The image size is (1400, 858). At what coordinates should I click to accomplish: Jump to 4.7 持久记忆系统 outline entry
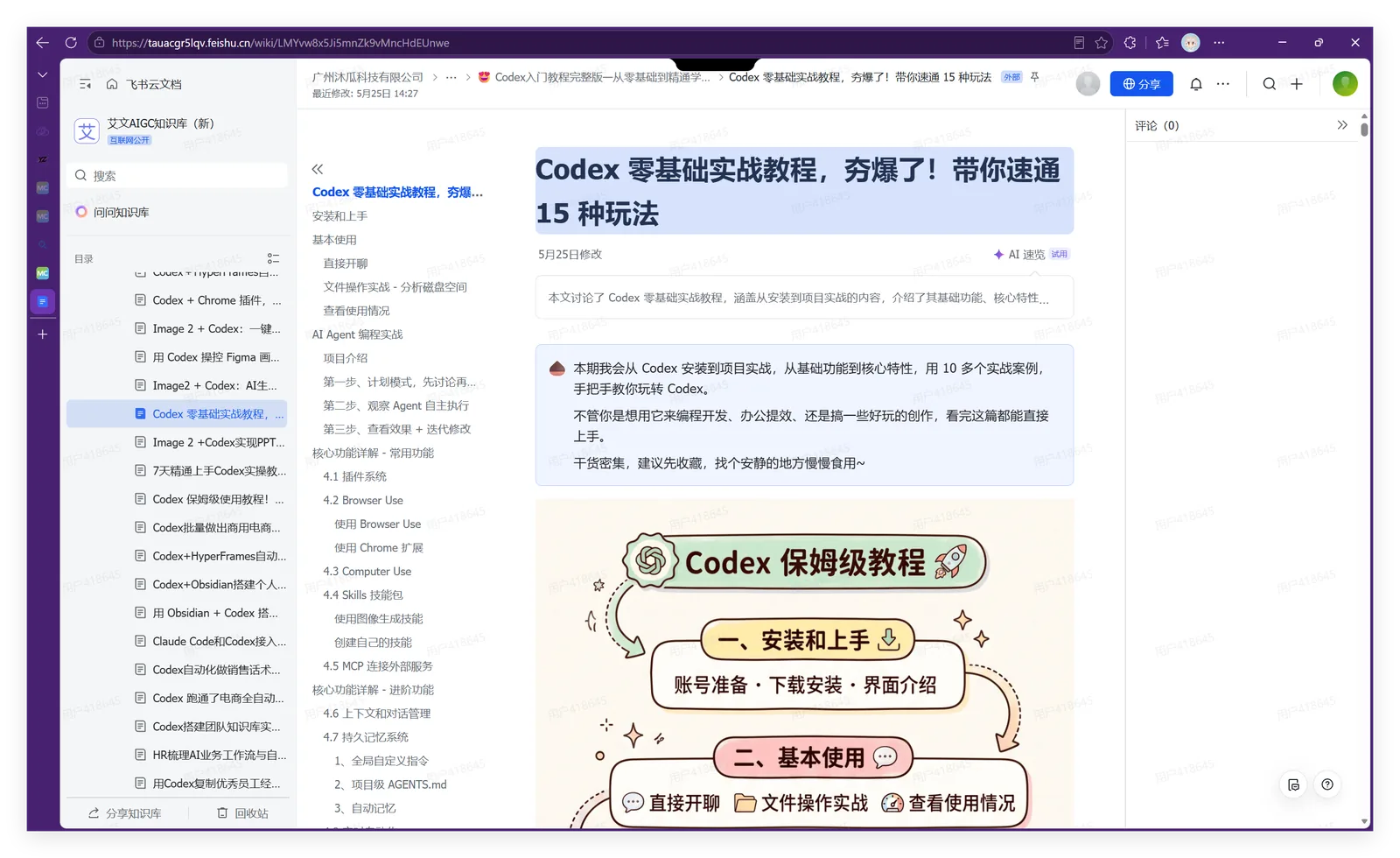pos(366,737)
